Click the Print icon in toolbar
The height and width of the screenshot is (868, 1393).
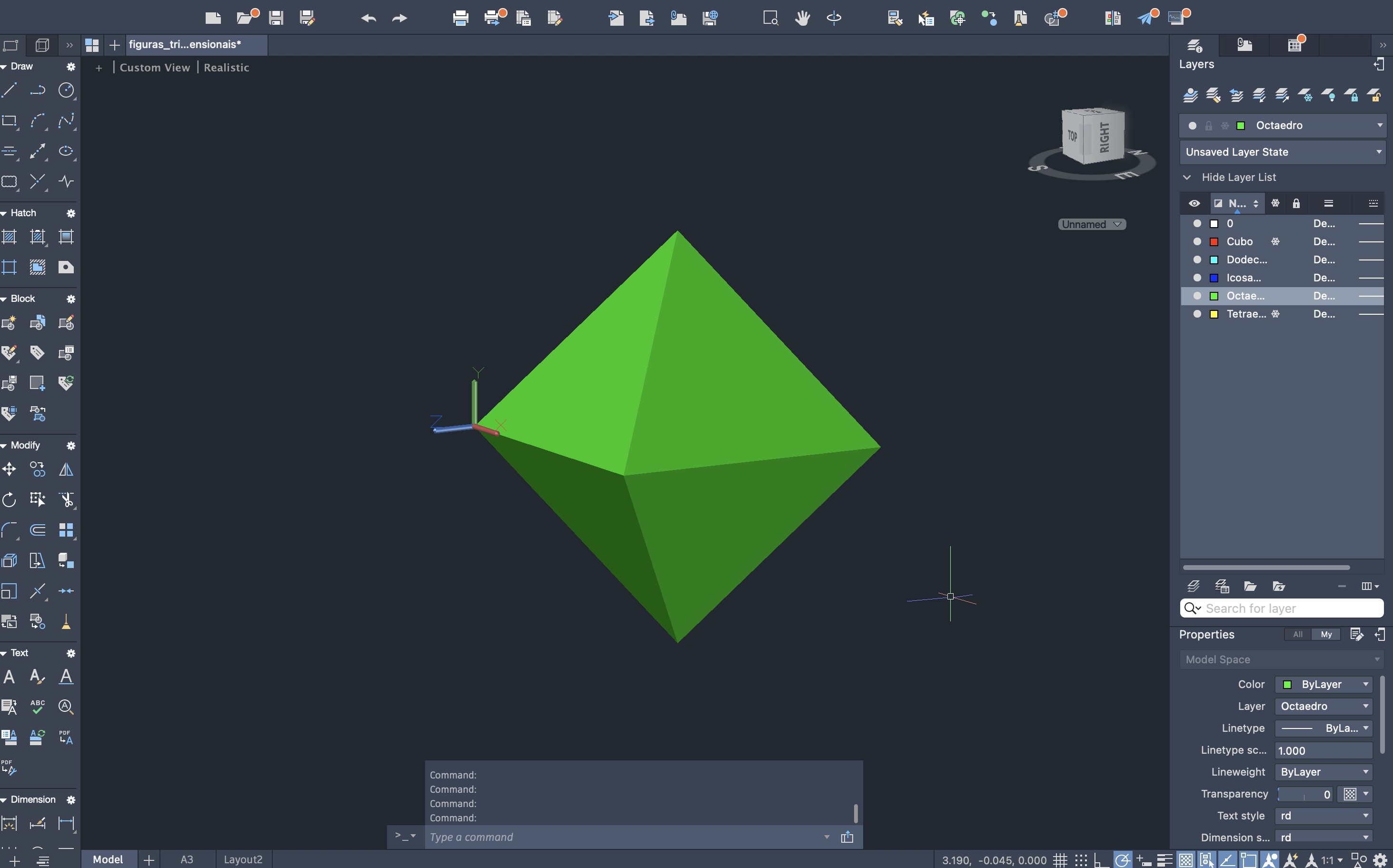pyautogui.click(x=460, y=18)
